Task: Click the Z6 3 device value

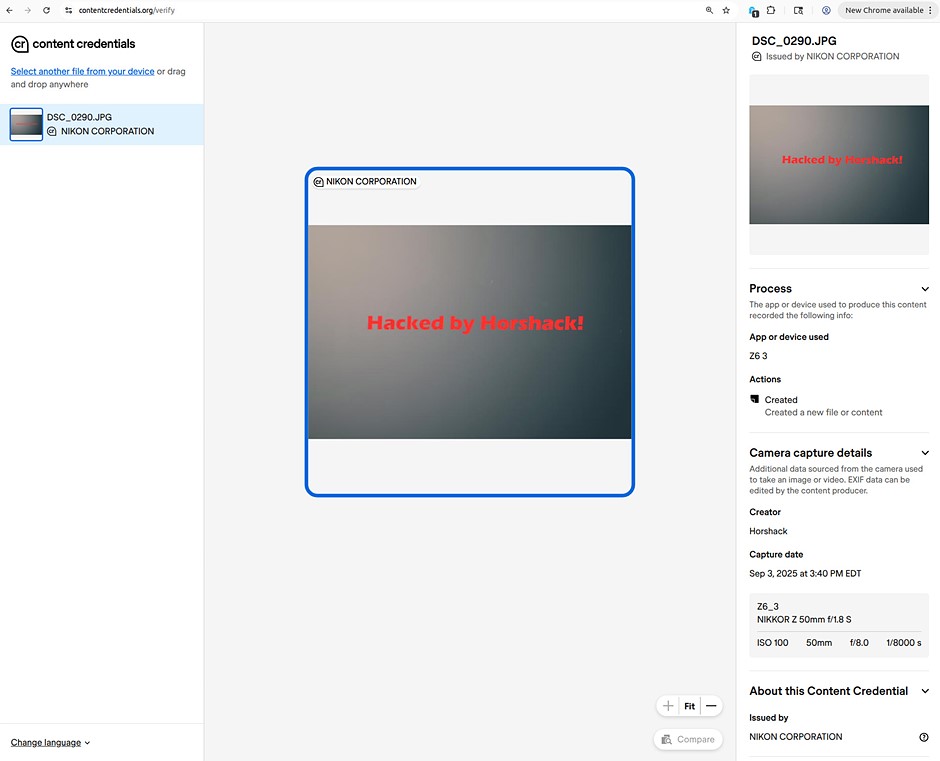Action: (758, 356)
